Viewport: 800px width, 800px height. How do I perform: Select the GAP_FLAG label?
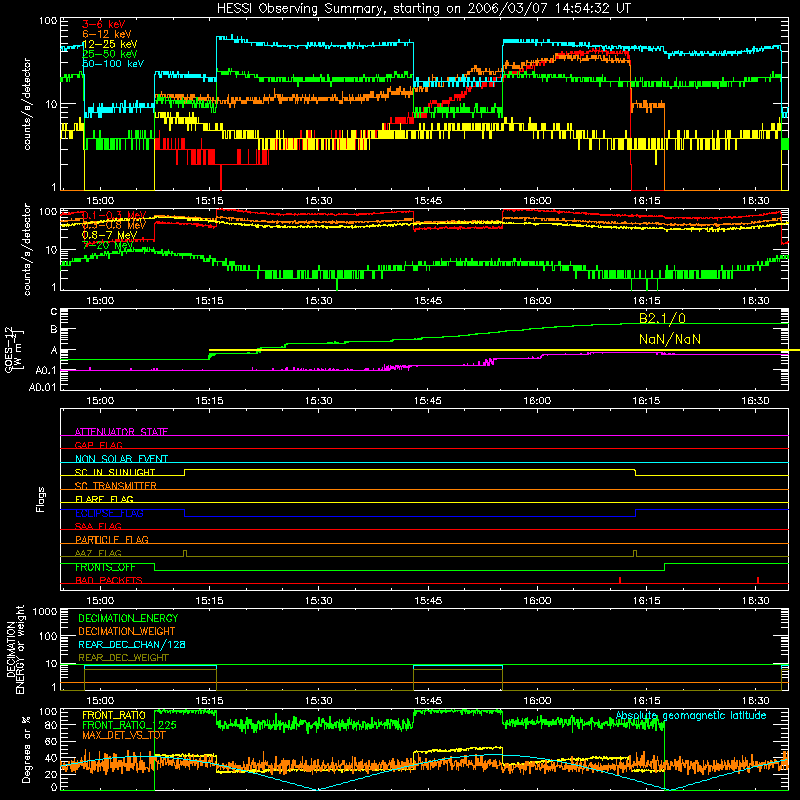(98, 445)
